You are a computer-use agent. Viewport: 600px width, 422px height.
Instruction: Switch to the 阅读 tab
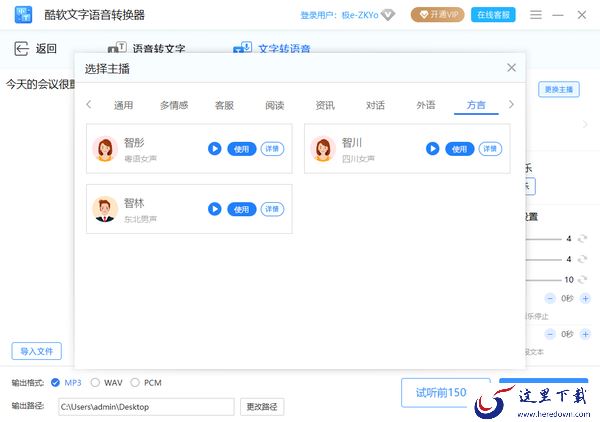pos(275,105)
